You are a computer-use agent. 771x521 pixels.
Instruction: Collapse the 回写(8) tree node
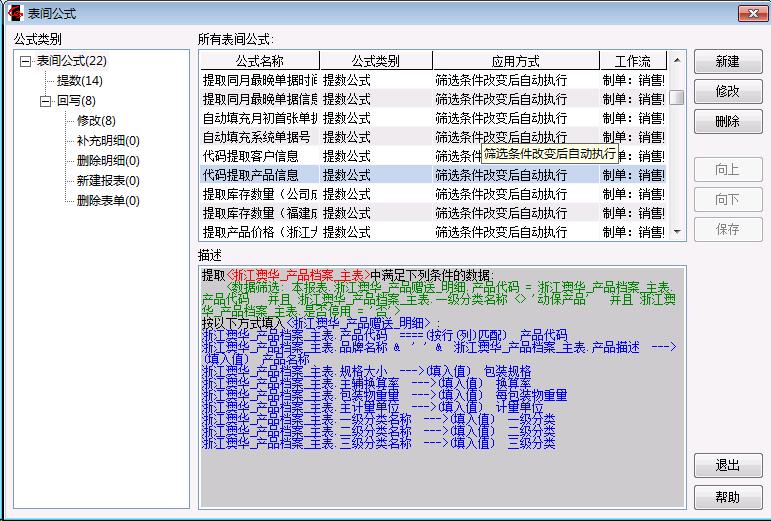45,101
